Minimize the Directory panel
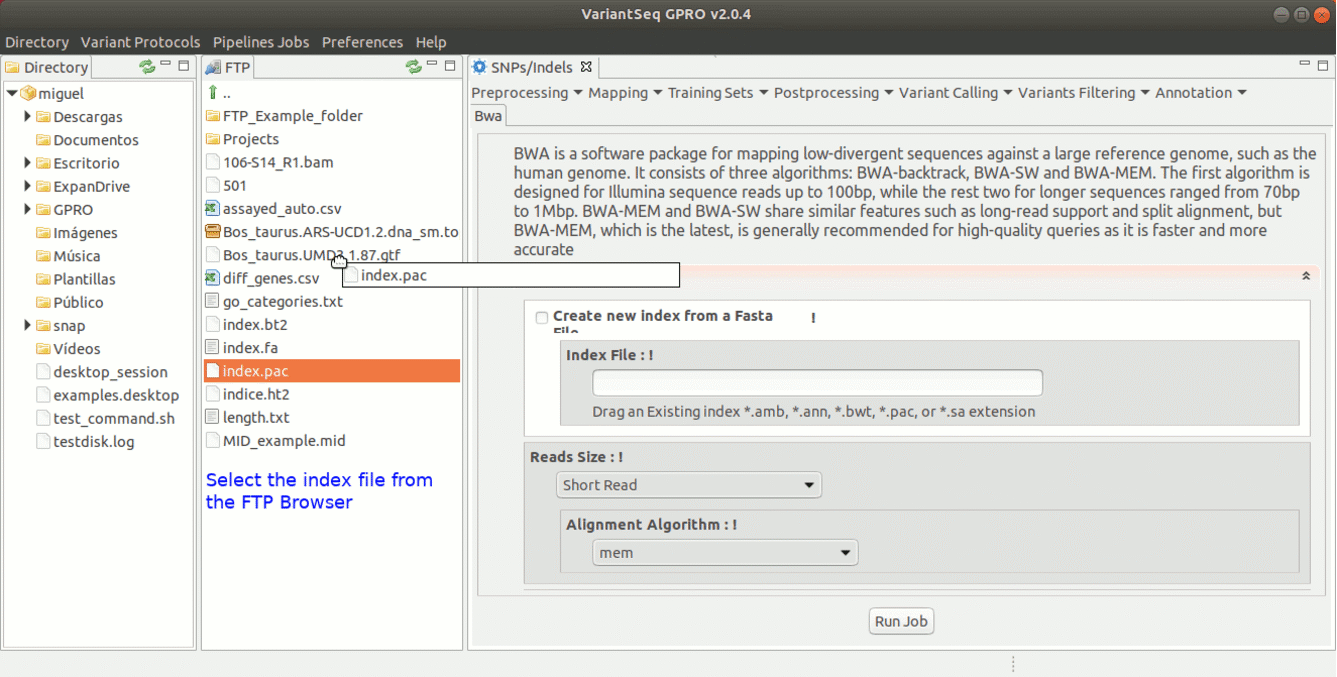The height and width of the screenshot is (677, 1337). coord(166,66)
